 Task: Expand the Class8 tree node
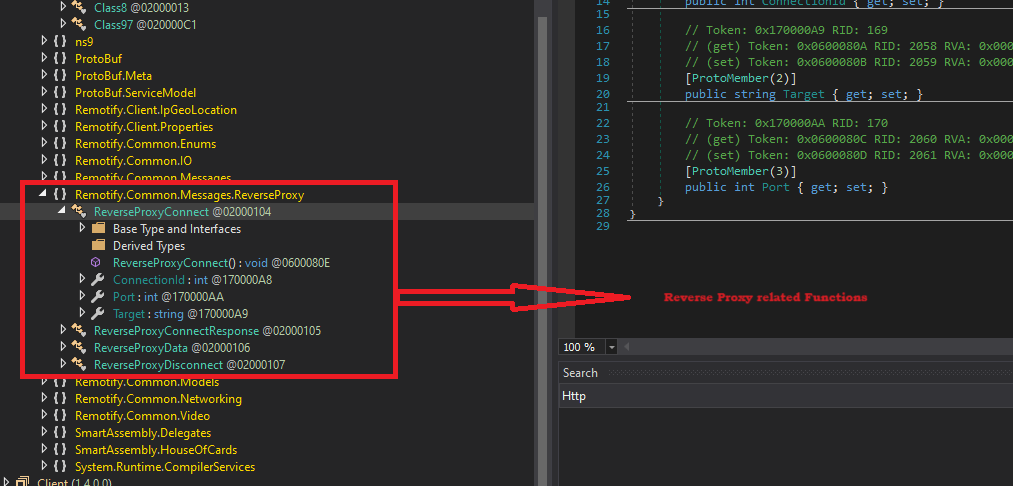[x=63, y=7]
